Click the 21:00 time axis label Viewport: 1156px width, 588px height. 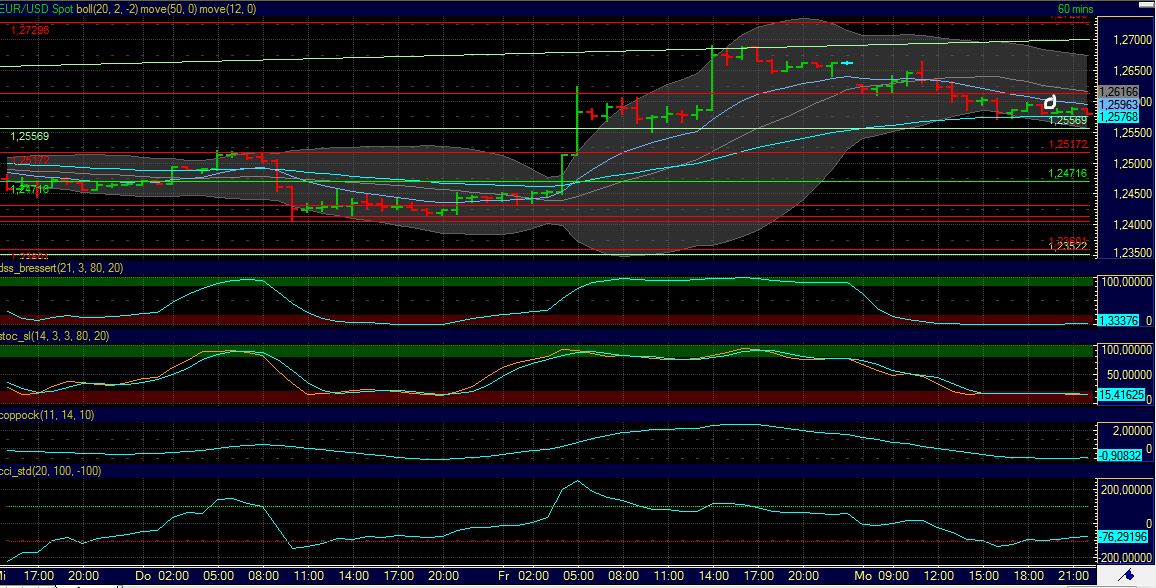1073,575
